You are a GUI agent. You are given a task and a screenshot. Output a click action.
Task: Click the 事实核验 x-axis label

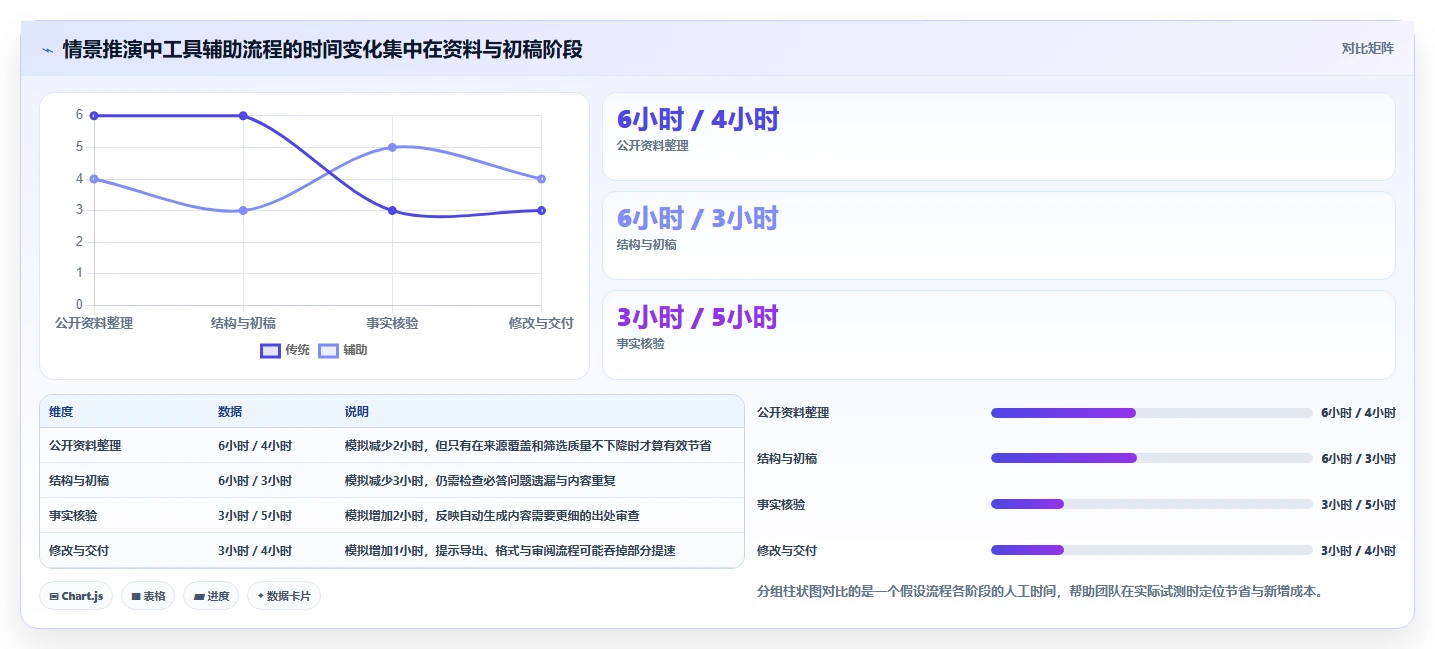[x=392, y=323]
